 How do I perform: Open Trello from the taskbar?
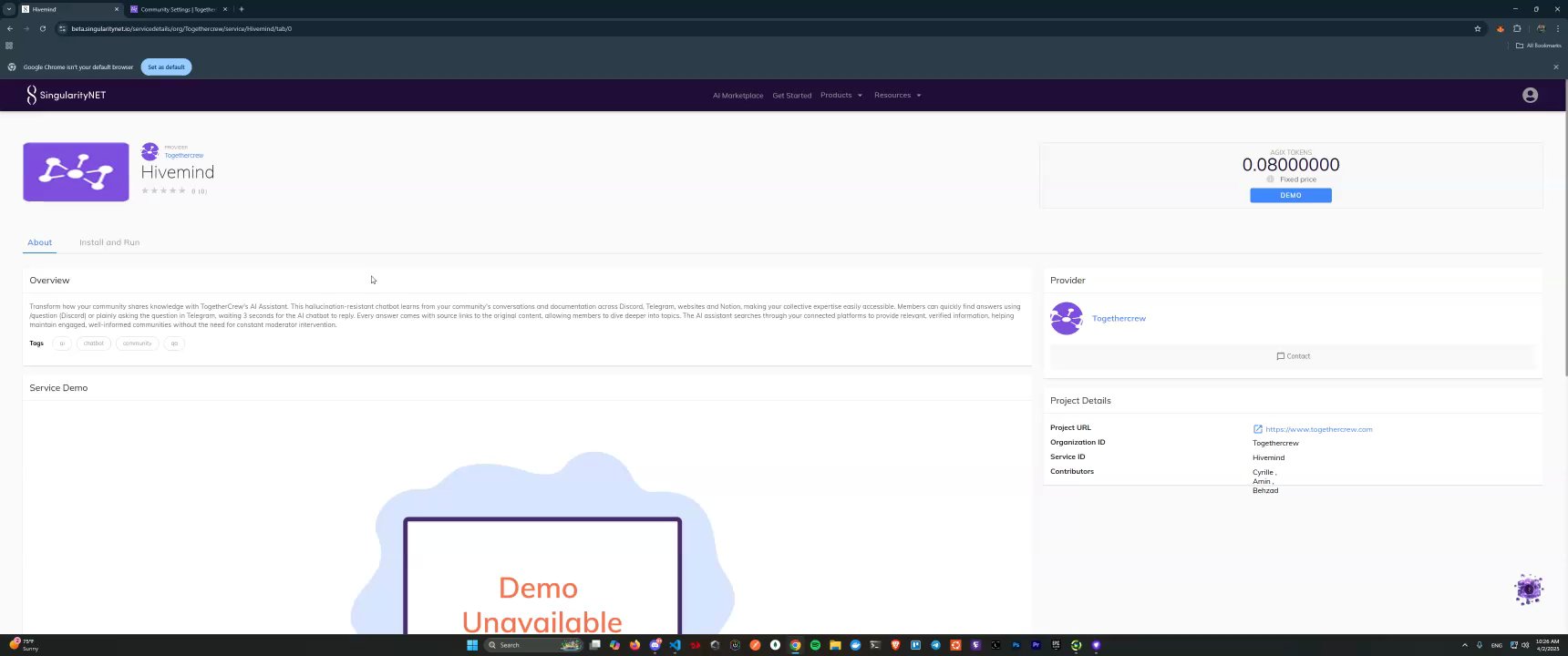point(915,645)
